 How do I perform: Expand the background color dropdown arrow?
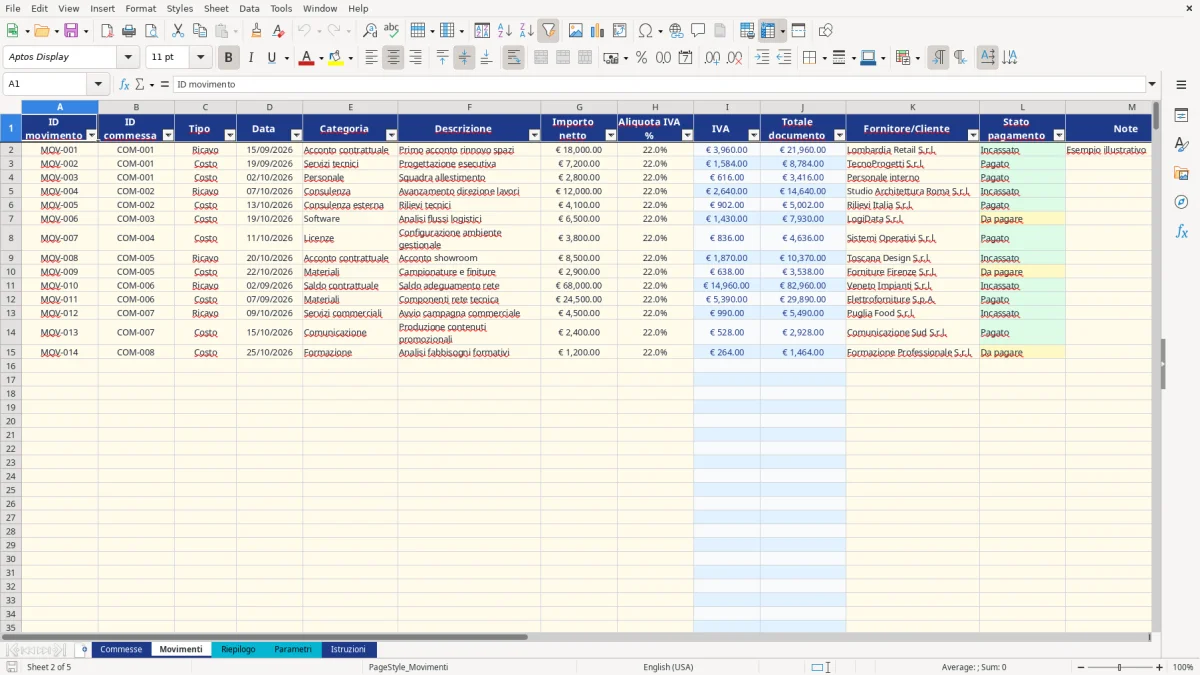click(350, 58)
